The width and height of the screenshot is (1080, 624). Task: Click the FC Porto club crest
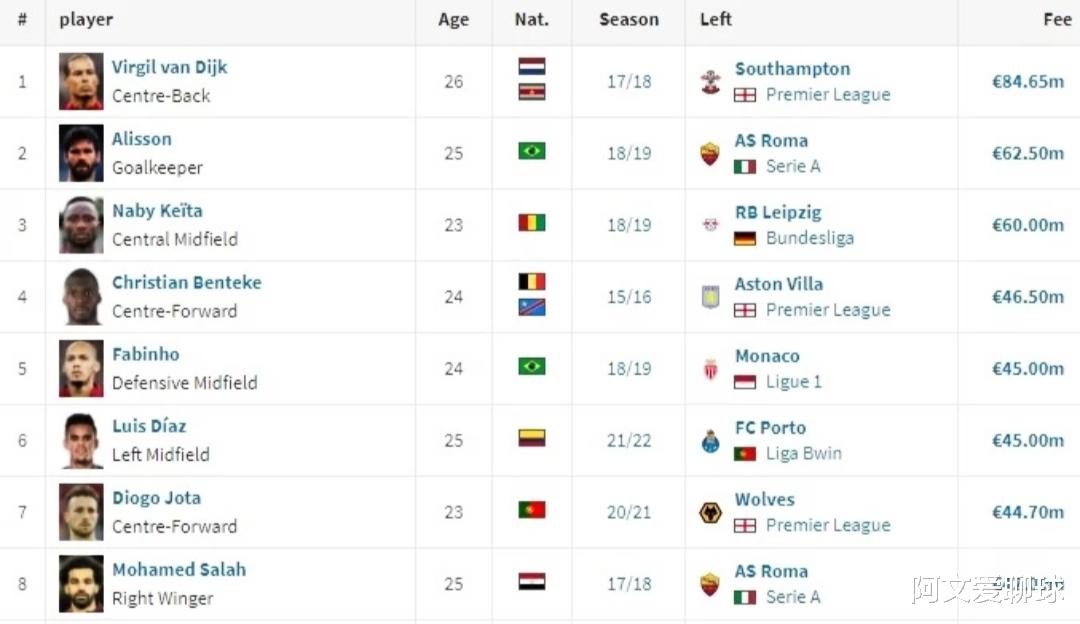pos(710,441)
